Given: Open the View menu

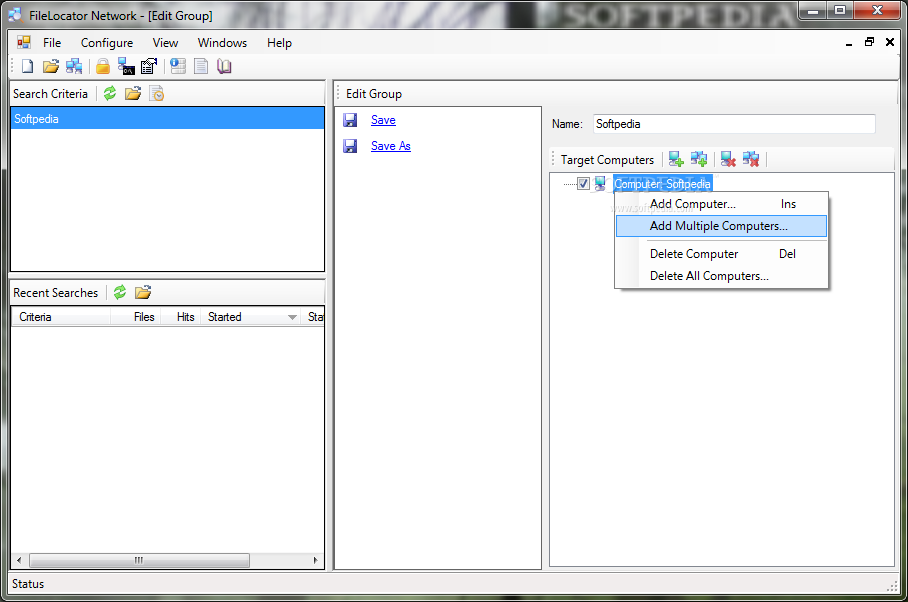Looking at the screenshot, I should click(165, 43).
